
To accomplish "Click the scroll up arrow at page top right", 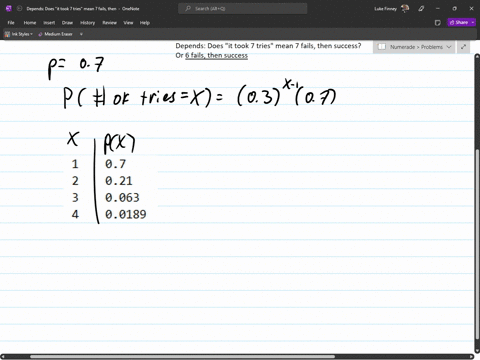I will pyautogui.click(x=477, y=57).
